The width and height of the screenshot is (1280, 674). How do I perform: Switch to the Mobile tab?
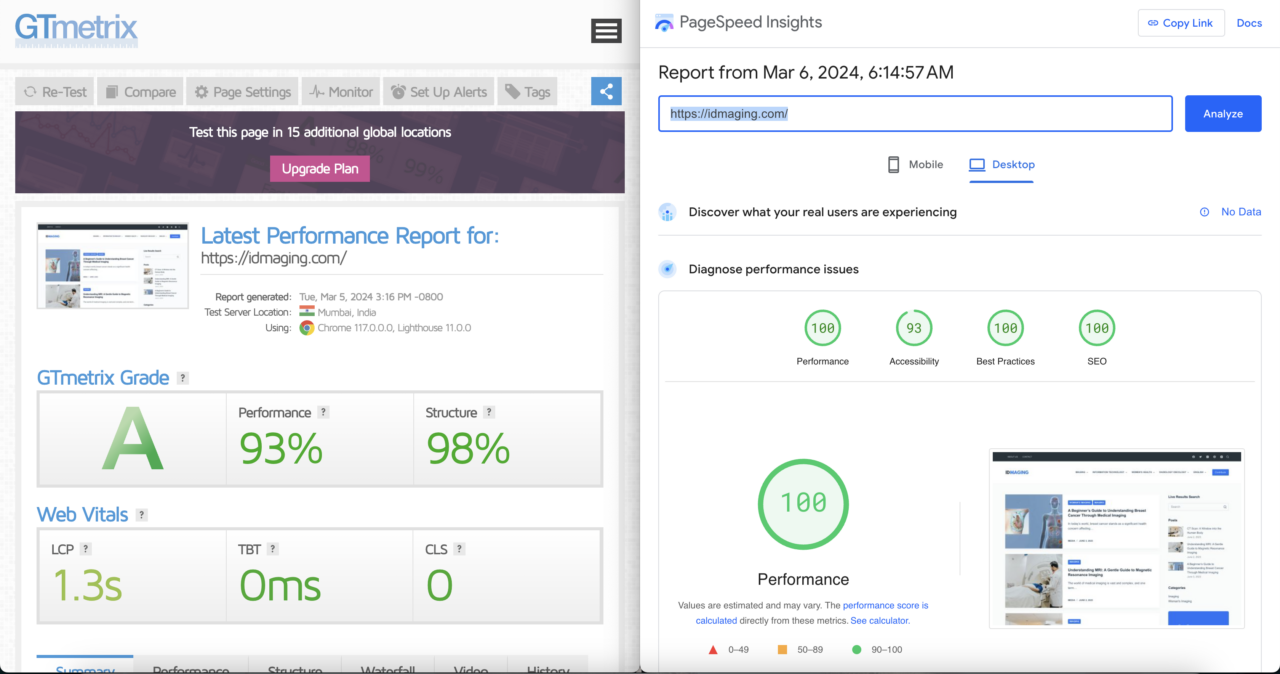click(x=915, y=165)
